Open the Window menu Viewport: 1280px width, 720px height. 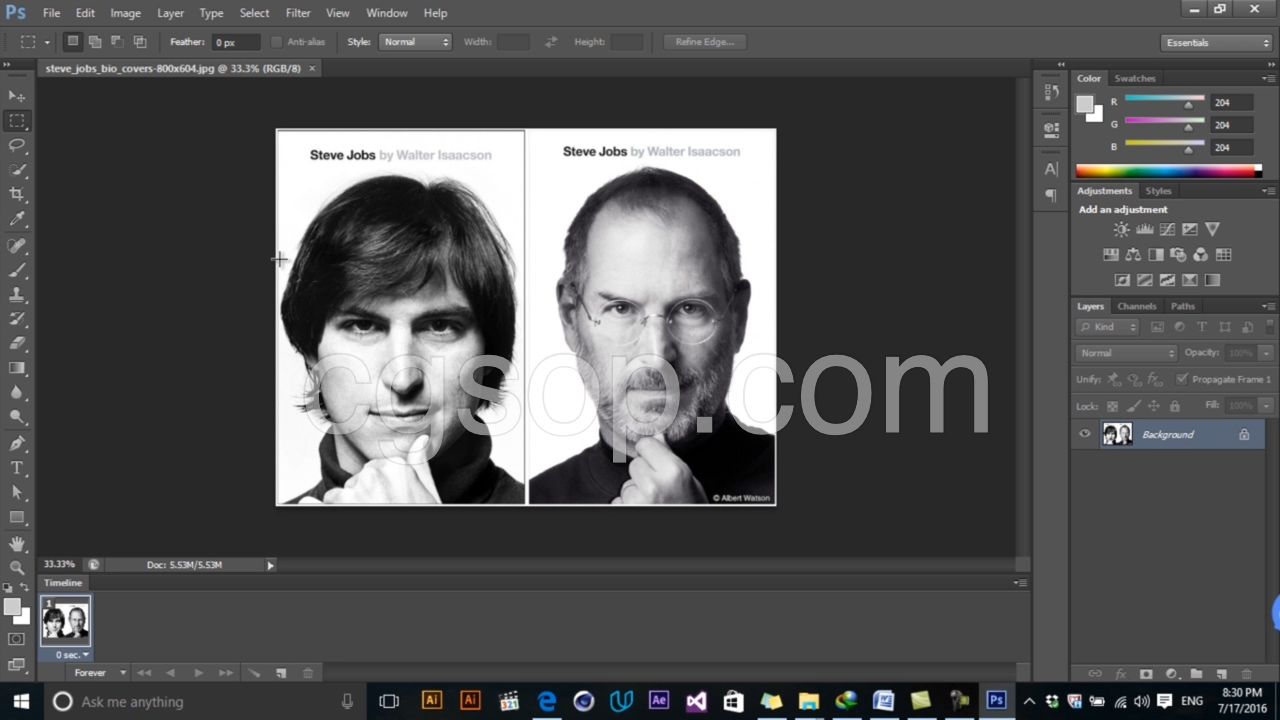click(386, 13)
